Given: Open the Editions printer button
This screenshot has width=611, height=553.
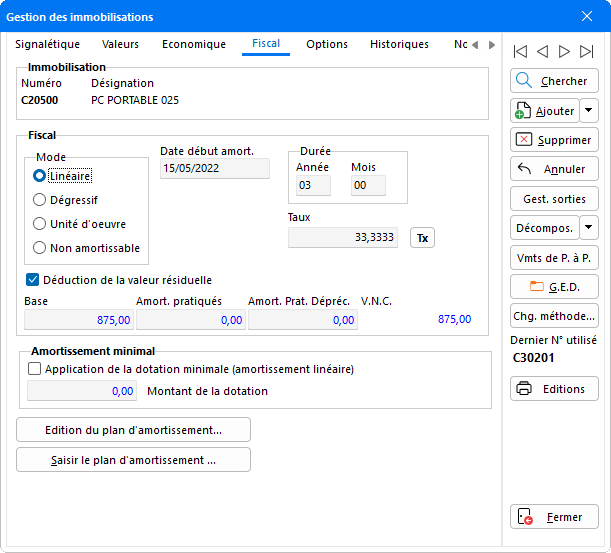Looking at the screenshot, I should [554, 389].
